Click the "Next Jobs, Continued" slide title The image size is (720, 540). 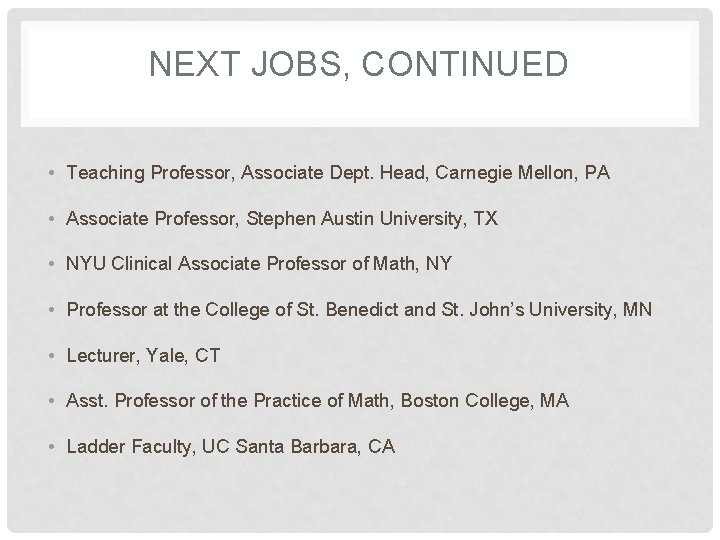[x=358, y=66]
